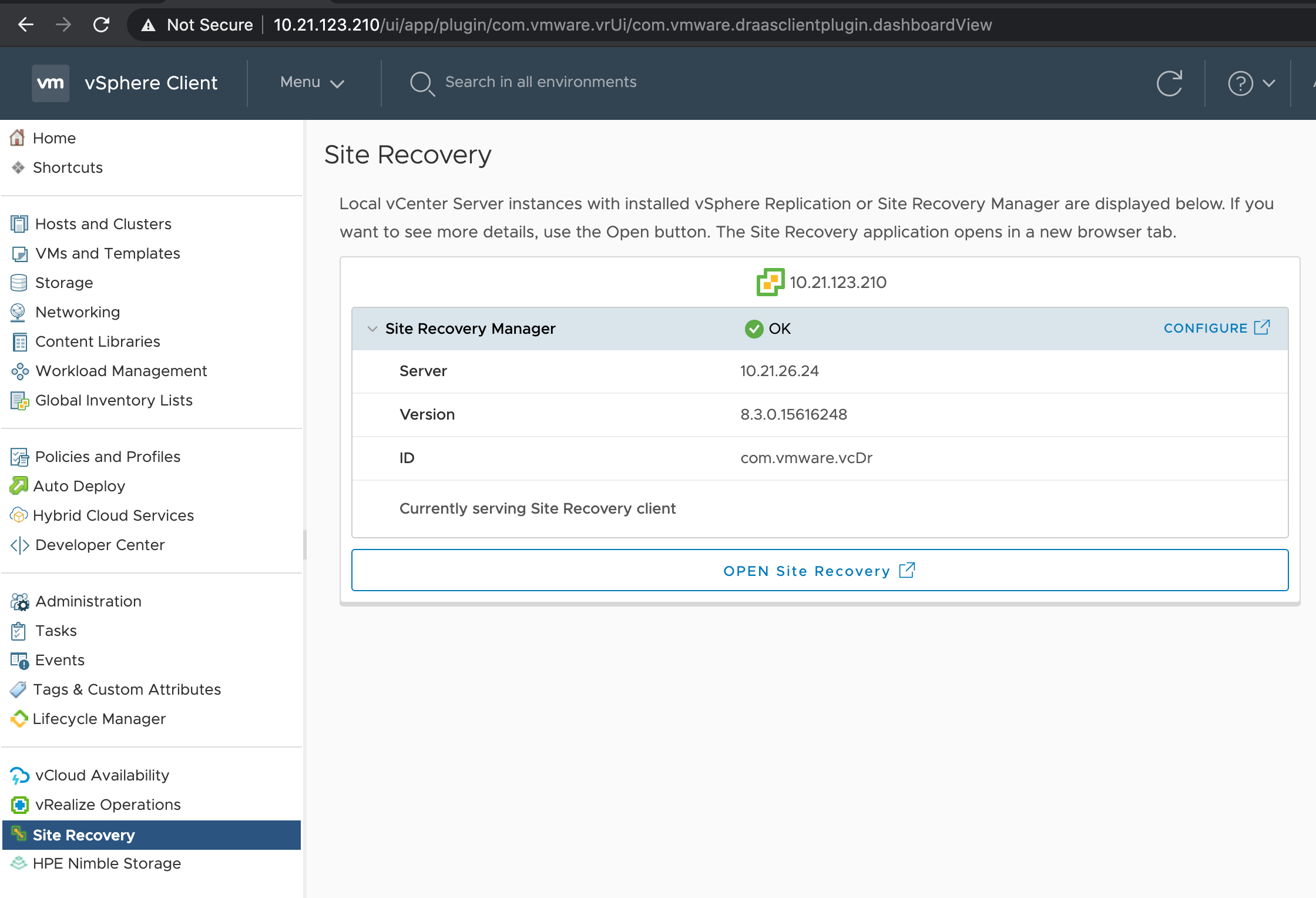Screen dimensions: 1316x898
Task: Click the vRealize Operations icon
Action: (x=19, y=805)
